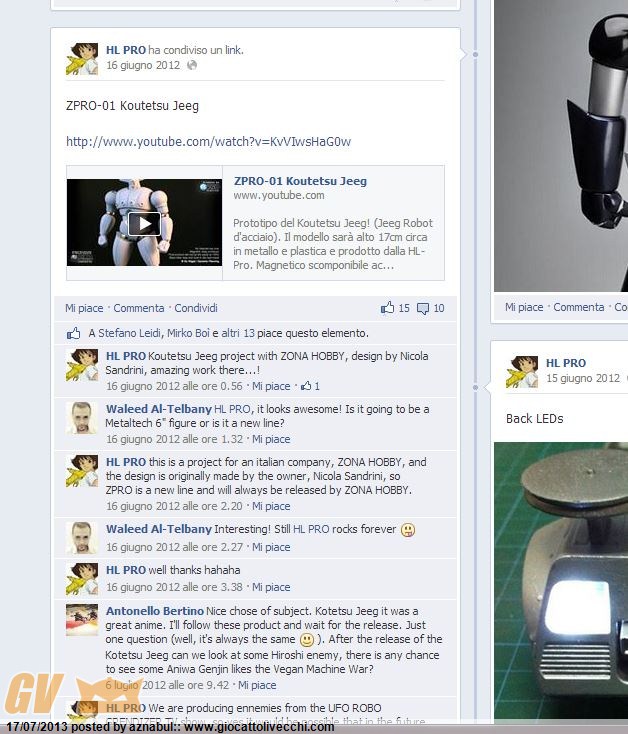
Task: Open the Back LEDs photo
Action: click(x=561, y=580)
